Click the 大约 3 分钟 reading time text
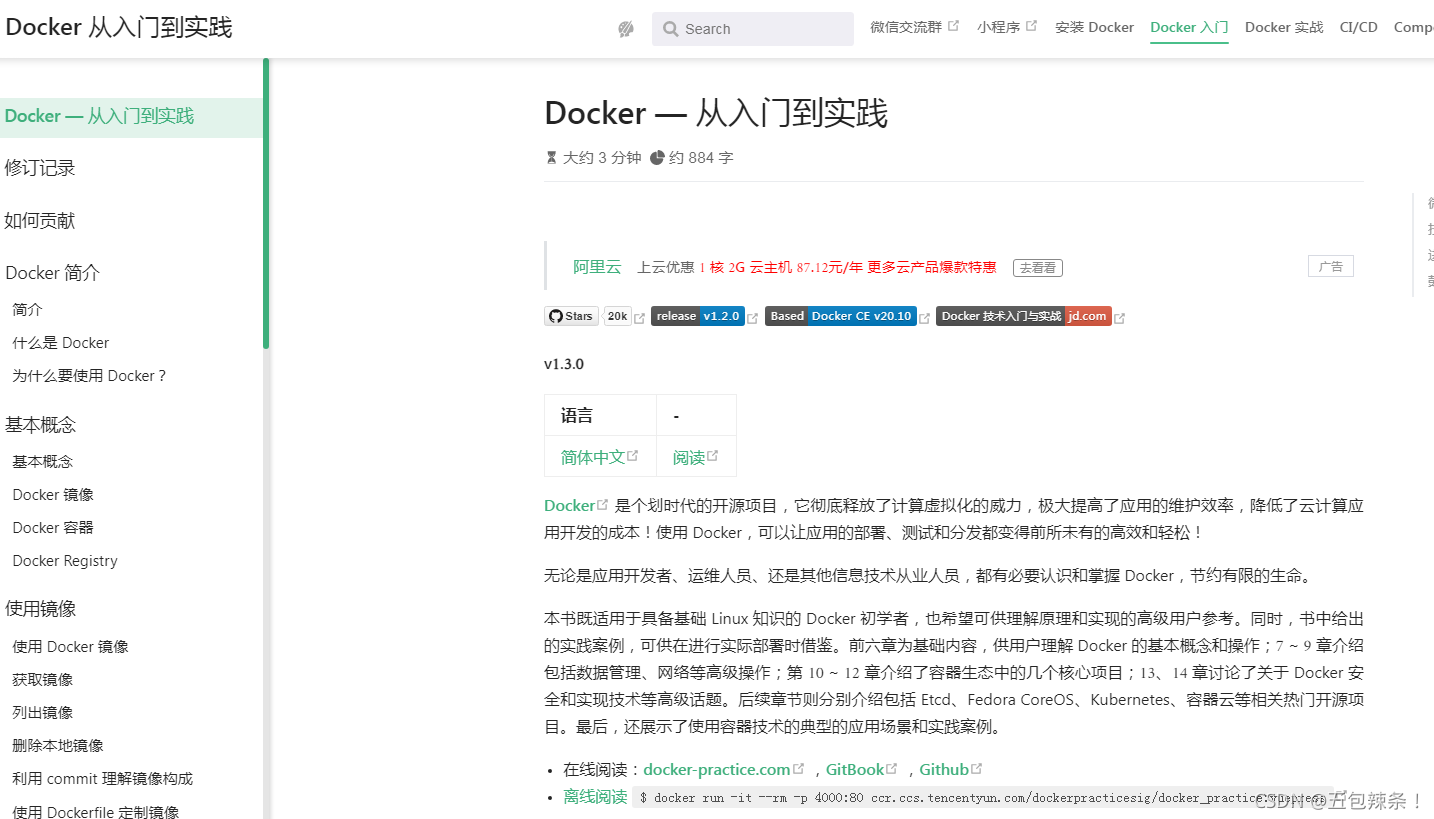This screenshot has width=1434, height=819. 602,158
